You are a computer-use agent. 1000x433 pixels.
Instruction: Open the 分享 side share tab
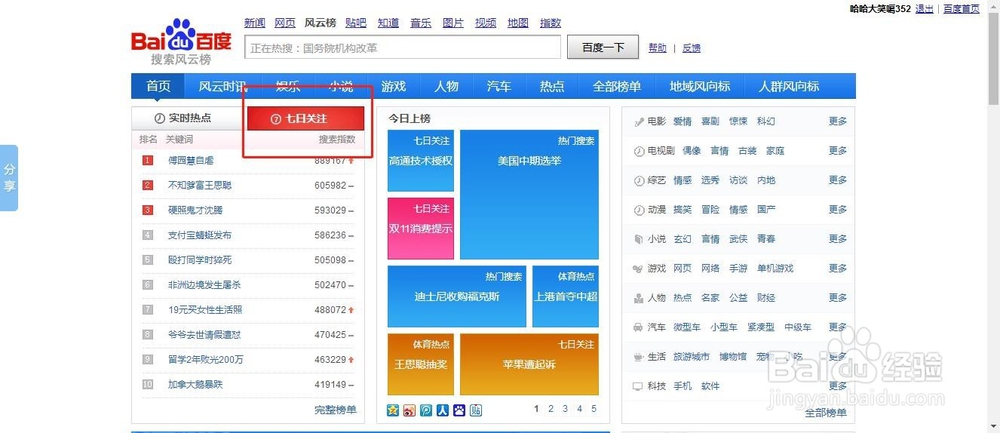coord(9,178)
